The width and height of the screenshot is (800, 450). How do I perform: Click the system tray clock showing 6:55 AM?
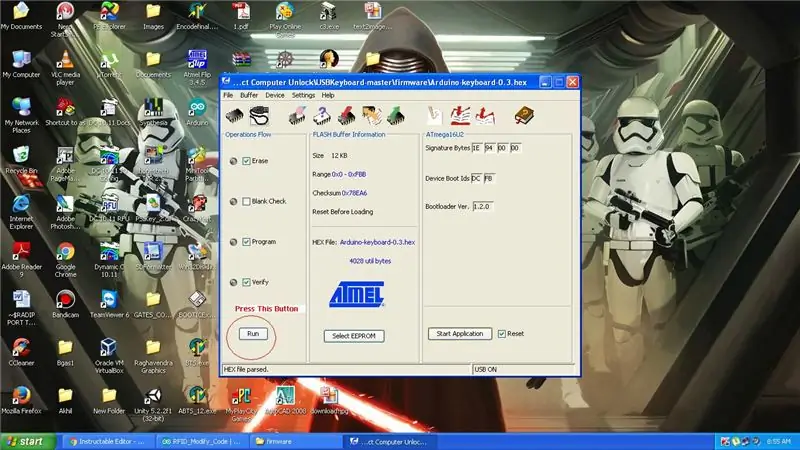click(x=778, y=441)
